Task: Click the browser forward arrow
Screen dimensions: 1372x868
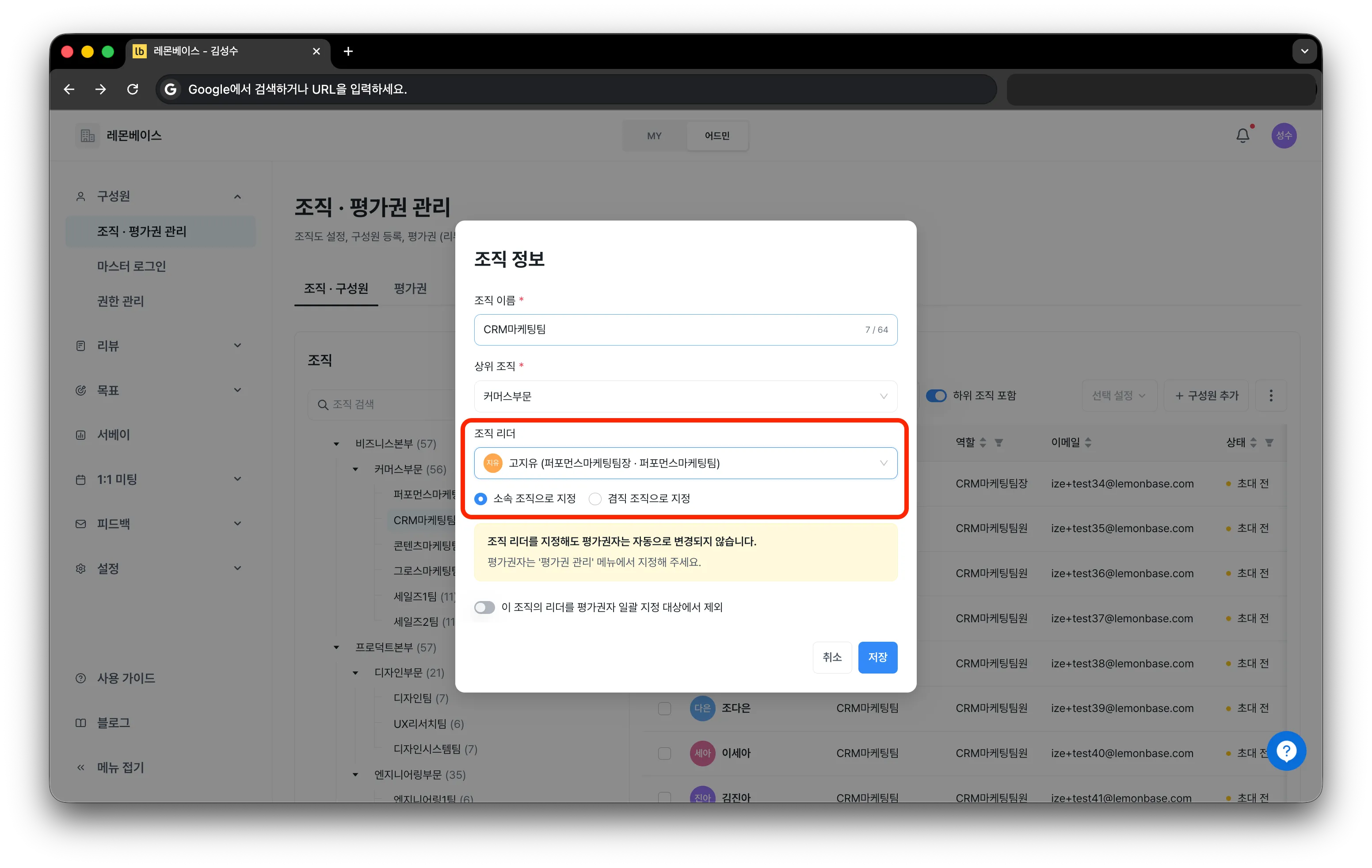Action: click(101, 89)
